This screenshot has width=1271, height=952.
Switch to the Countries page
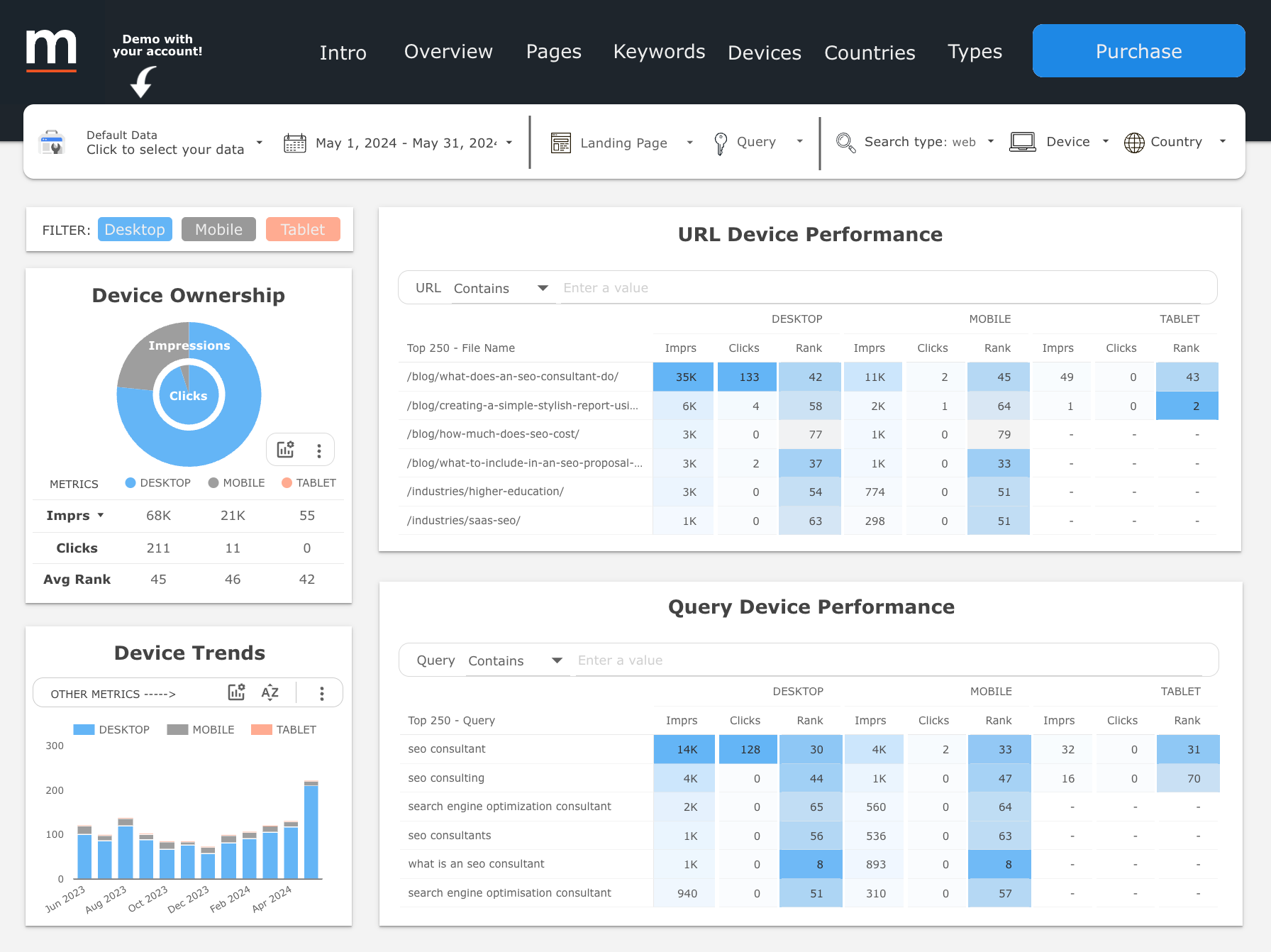(x=870, y=52)
